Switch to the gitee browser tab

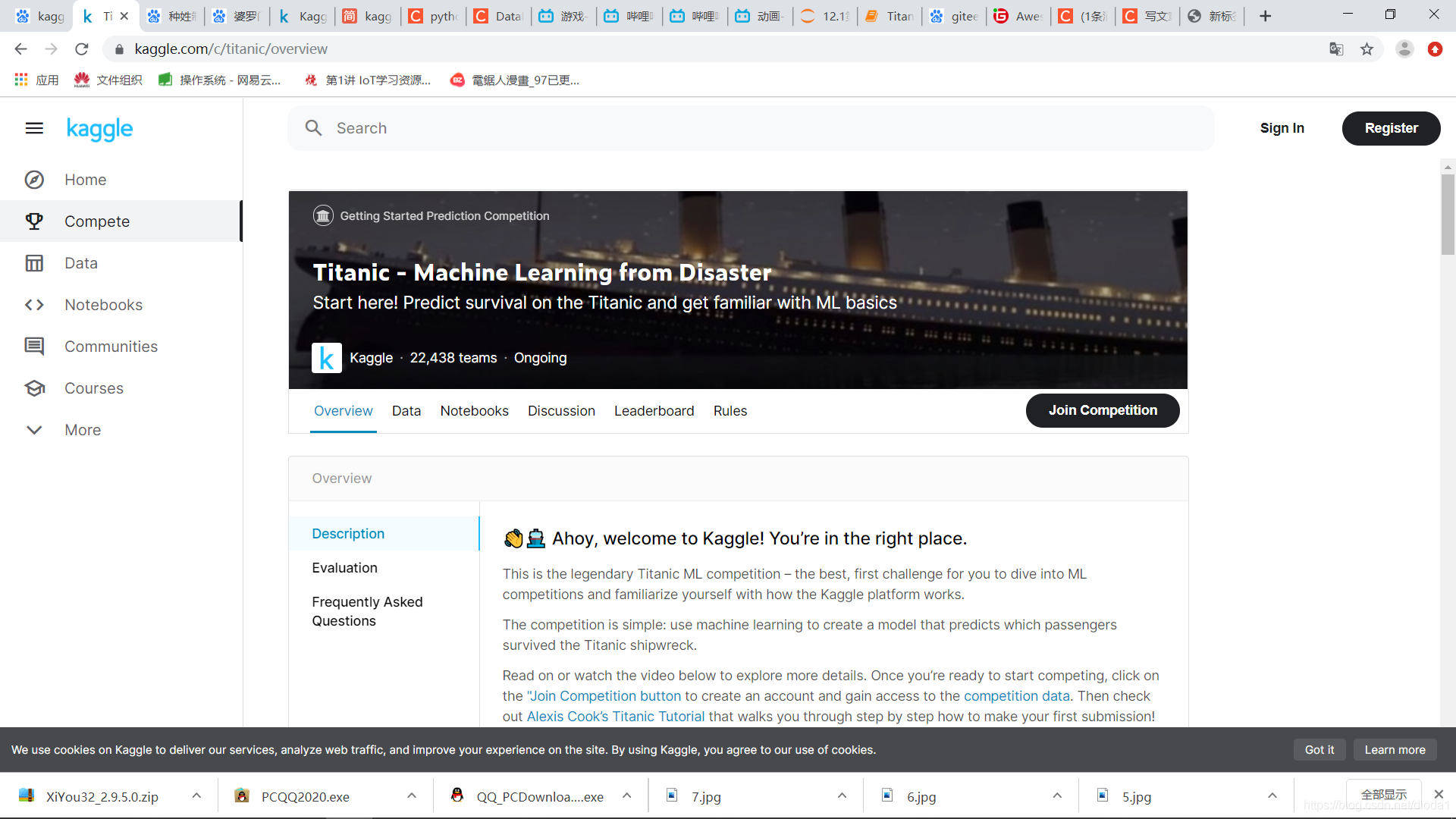point(954,16)
